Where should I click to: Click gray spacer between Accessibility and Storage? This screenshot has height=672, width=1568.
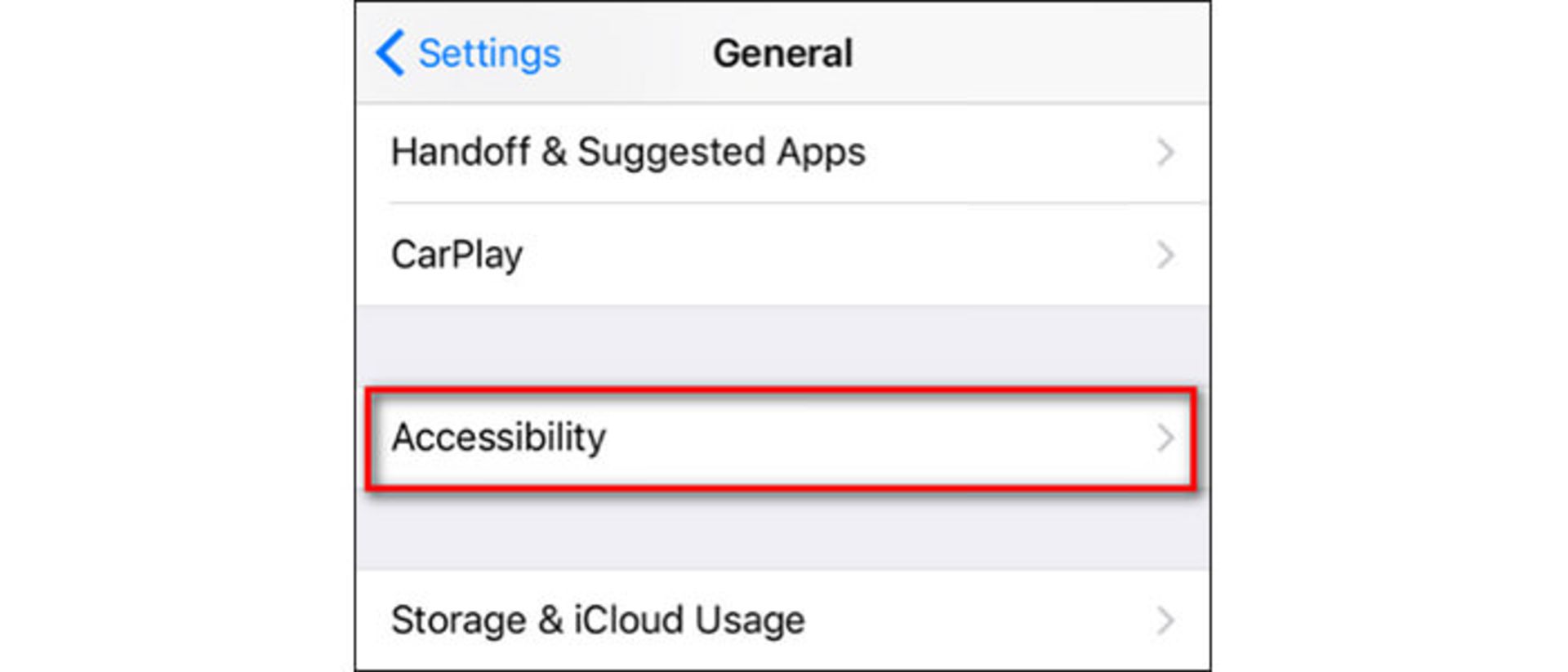tap(782, 531)
